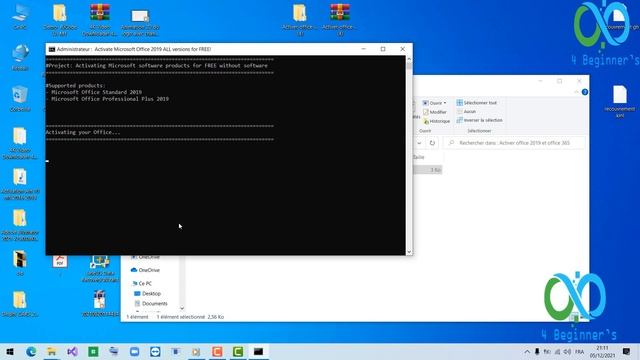Click the volume icon in system tray
This screenshot has width=640, height=360.
tap(567, 351)
